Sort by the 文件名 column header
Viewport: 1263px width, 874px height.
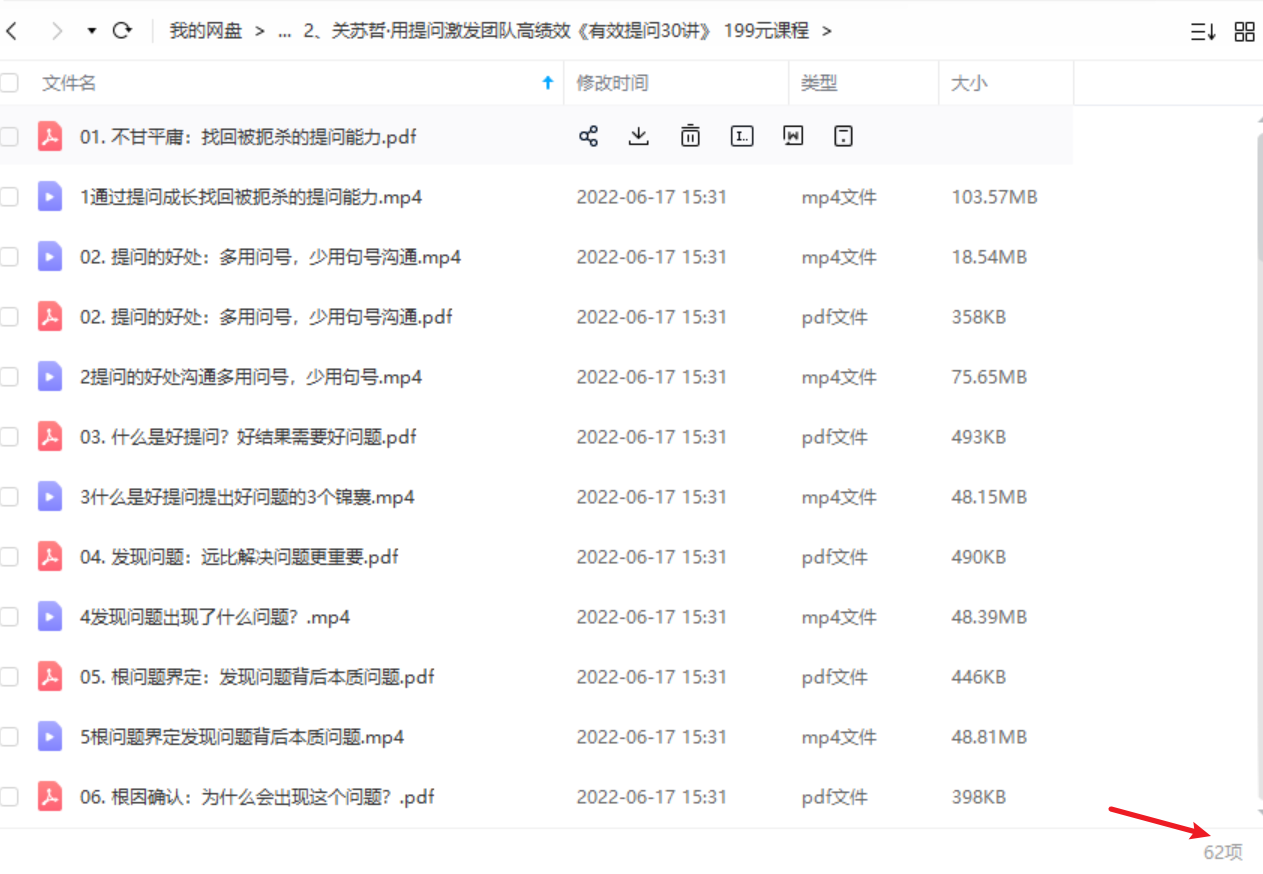click(x=69, y=83)
